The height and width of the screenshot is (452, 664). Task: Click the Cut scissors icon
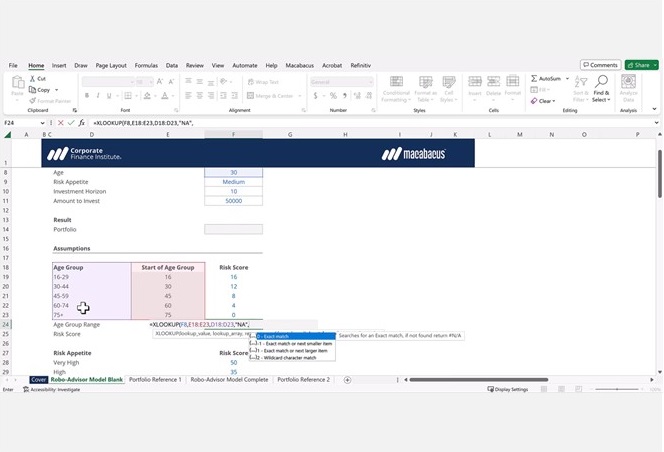(33, 78)
